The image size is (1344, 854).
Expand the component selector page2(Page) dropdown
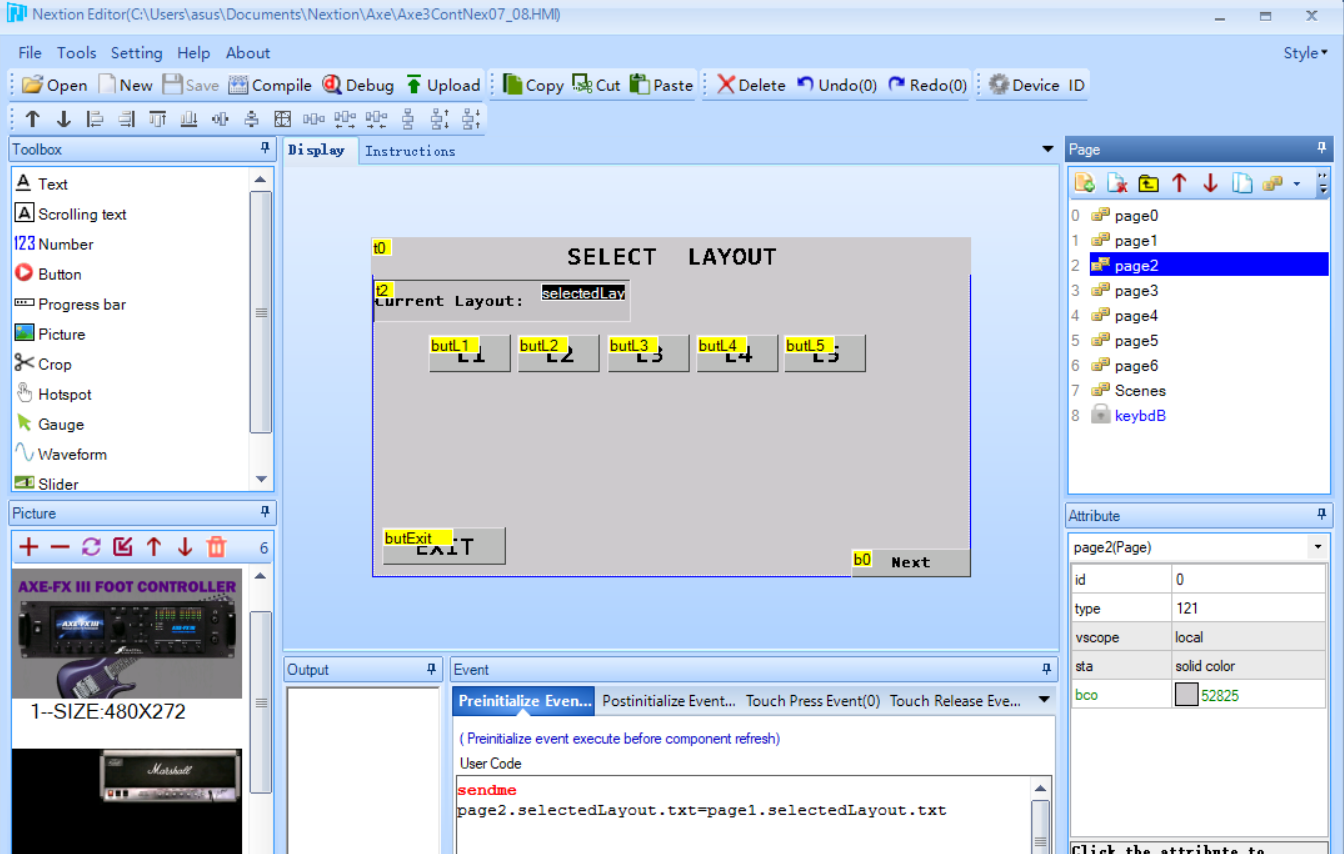(x=1318, y=547)
